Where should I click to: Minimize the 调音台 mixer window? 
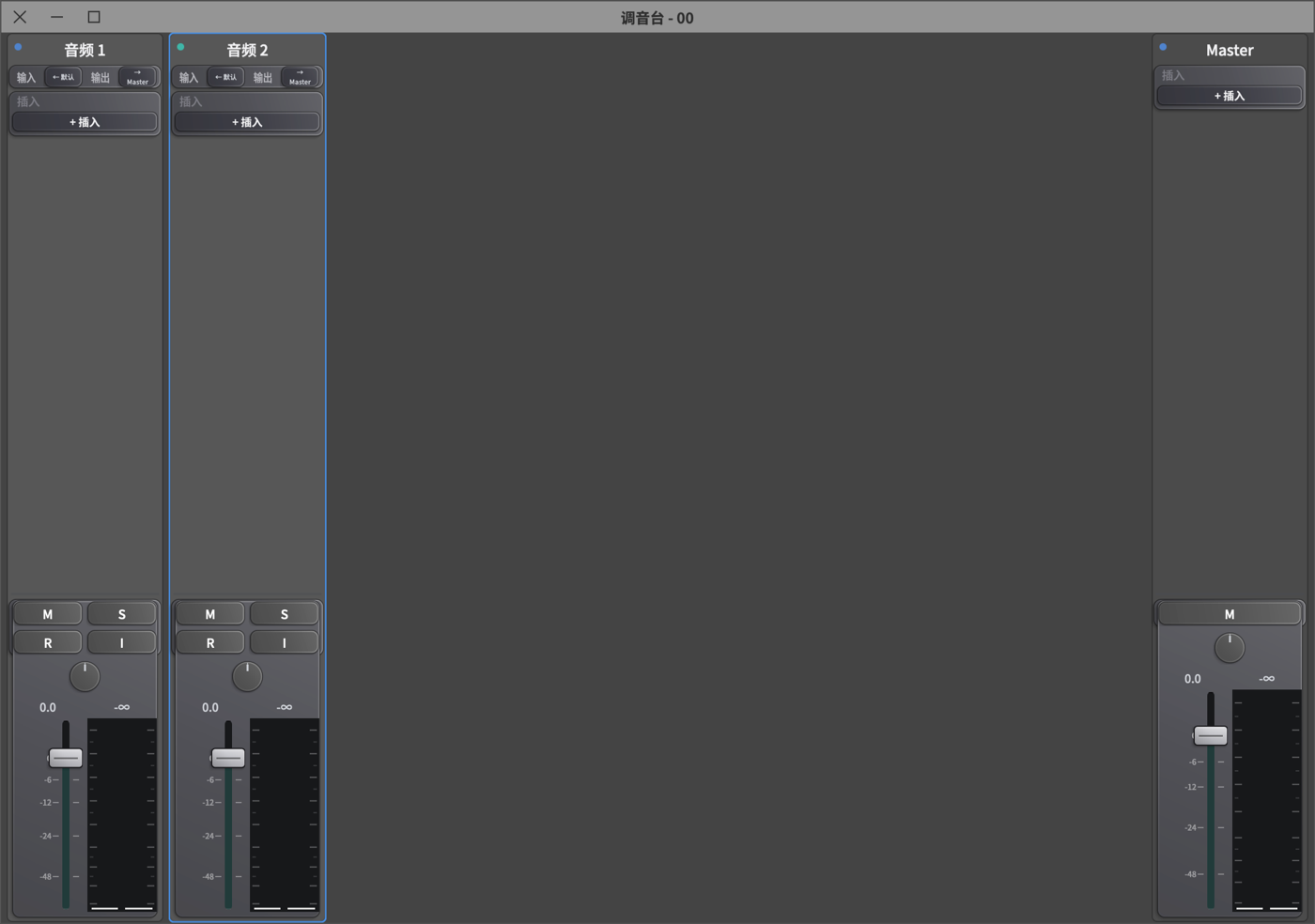pyautogui.click(x=57, y=17)
